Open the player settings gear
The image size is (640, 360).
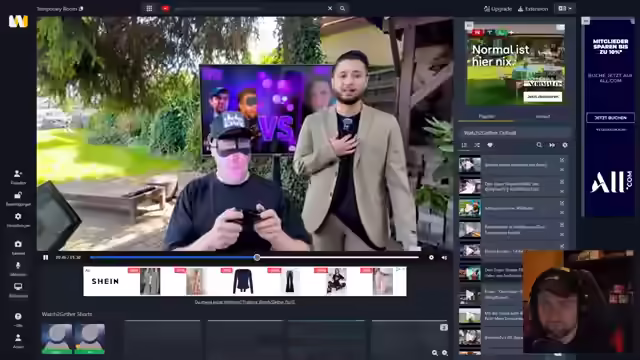point(431,258)
